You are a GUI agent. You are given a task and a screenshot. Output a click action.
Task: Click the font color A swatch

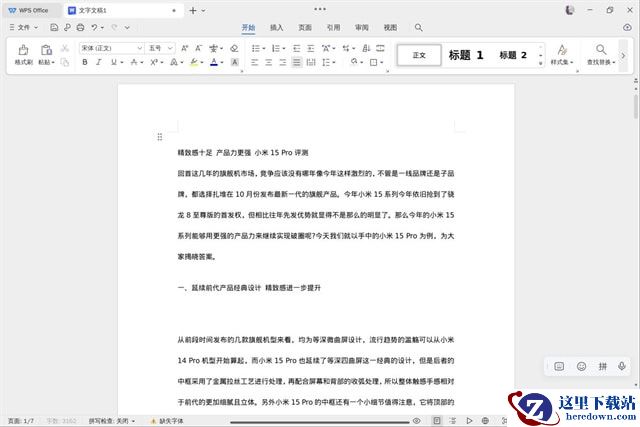(214, 62)
